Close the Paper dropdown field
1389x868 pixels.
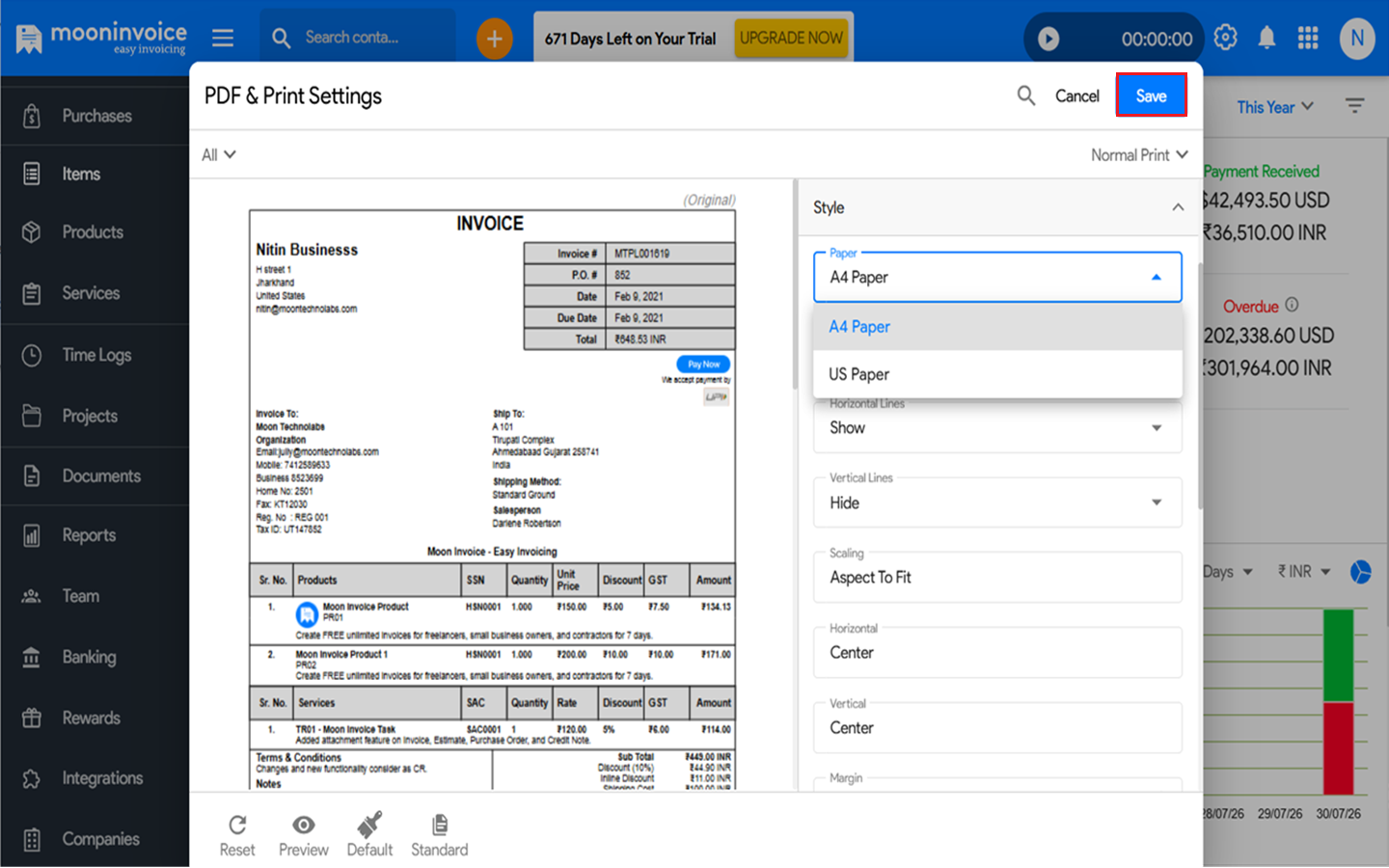click(997, 277)
